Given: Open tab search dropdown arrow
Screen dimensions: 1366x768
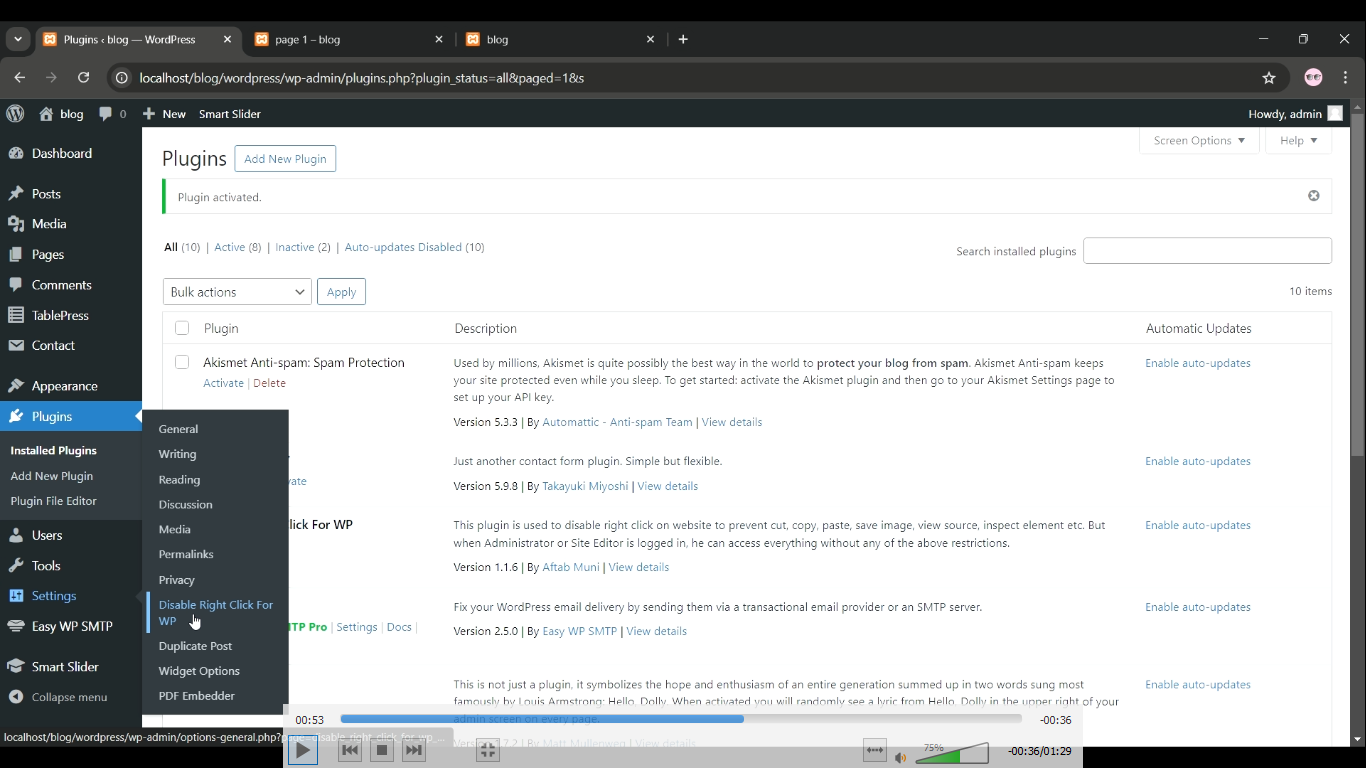Looking at the screenshot, I should tap(18, 39).
